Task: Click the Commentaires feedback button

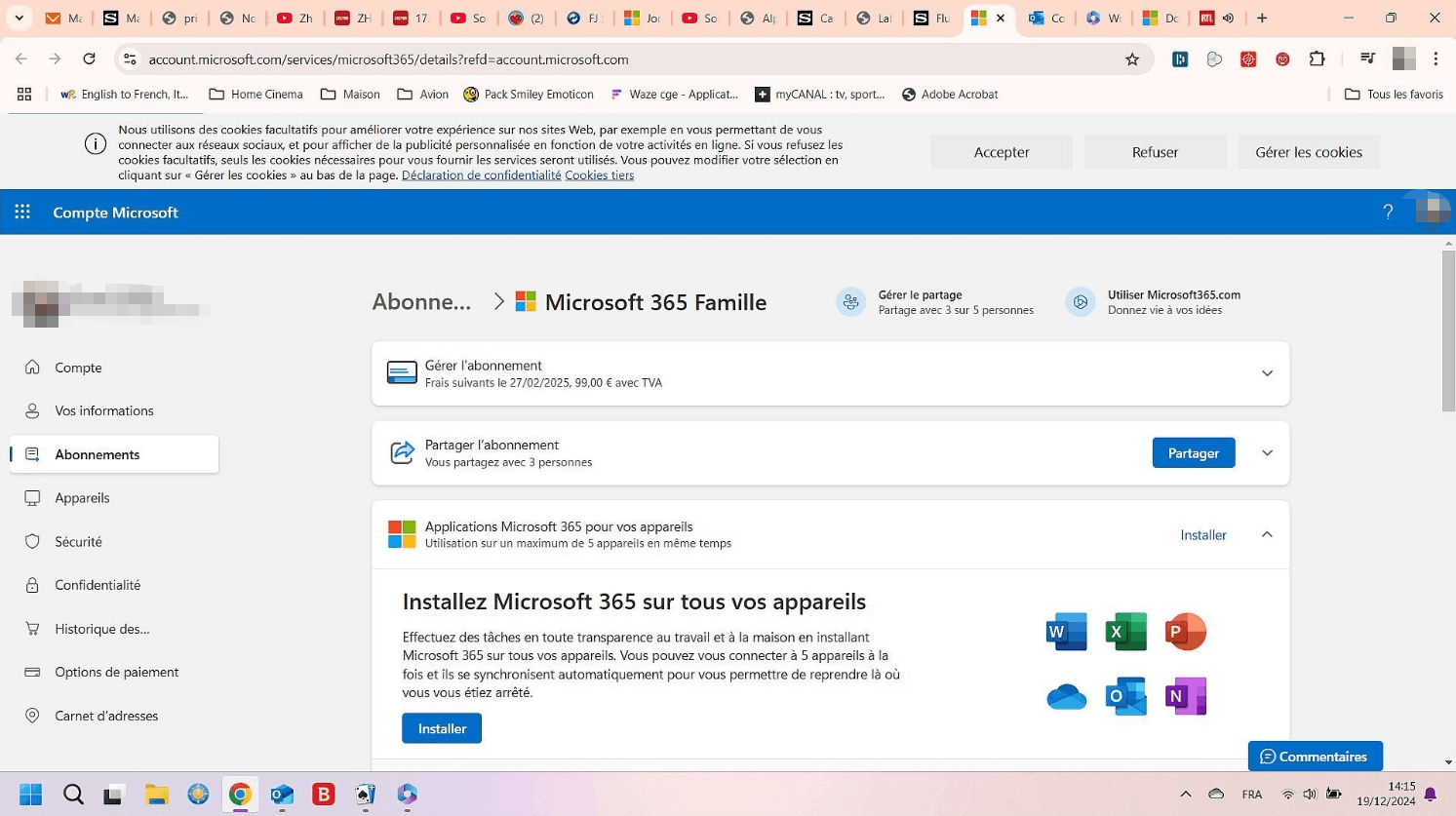Action: coord(1316,757)
